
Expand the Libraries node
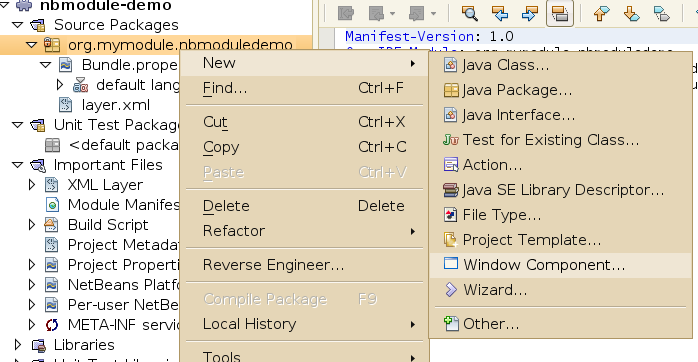(17, 345)
